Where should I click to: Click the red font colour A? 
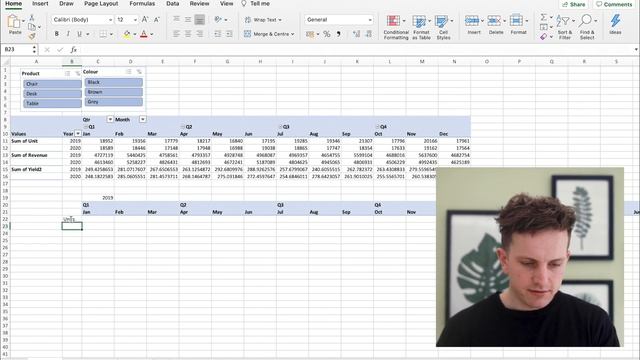144,34
